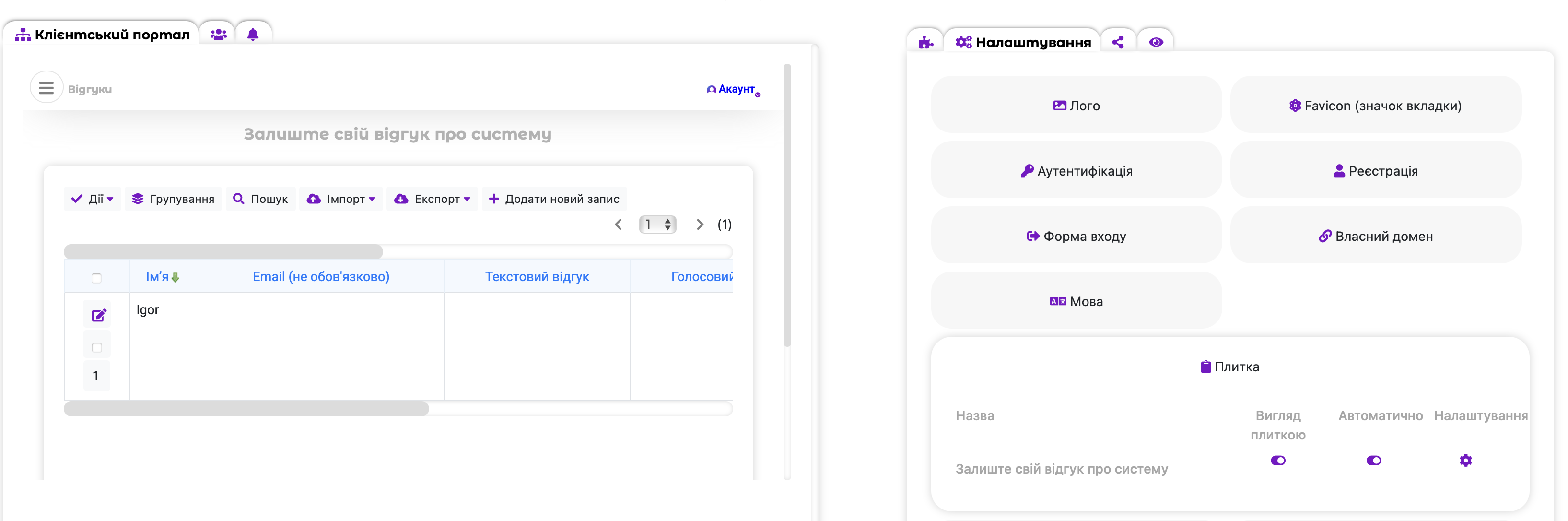Click the Пошук button
1568x521 pixels.
[x=260, y=199]
